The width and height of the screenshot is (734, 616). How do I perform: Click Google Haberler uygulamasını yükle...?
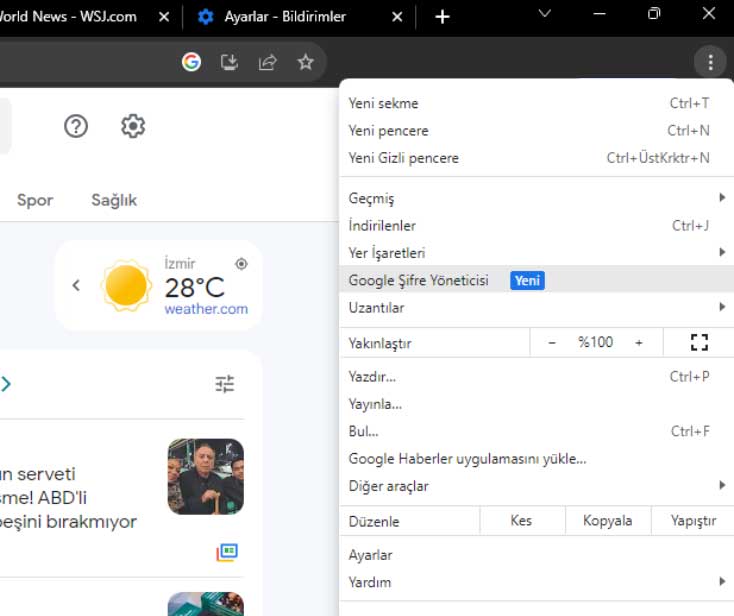point(536,459)
